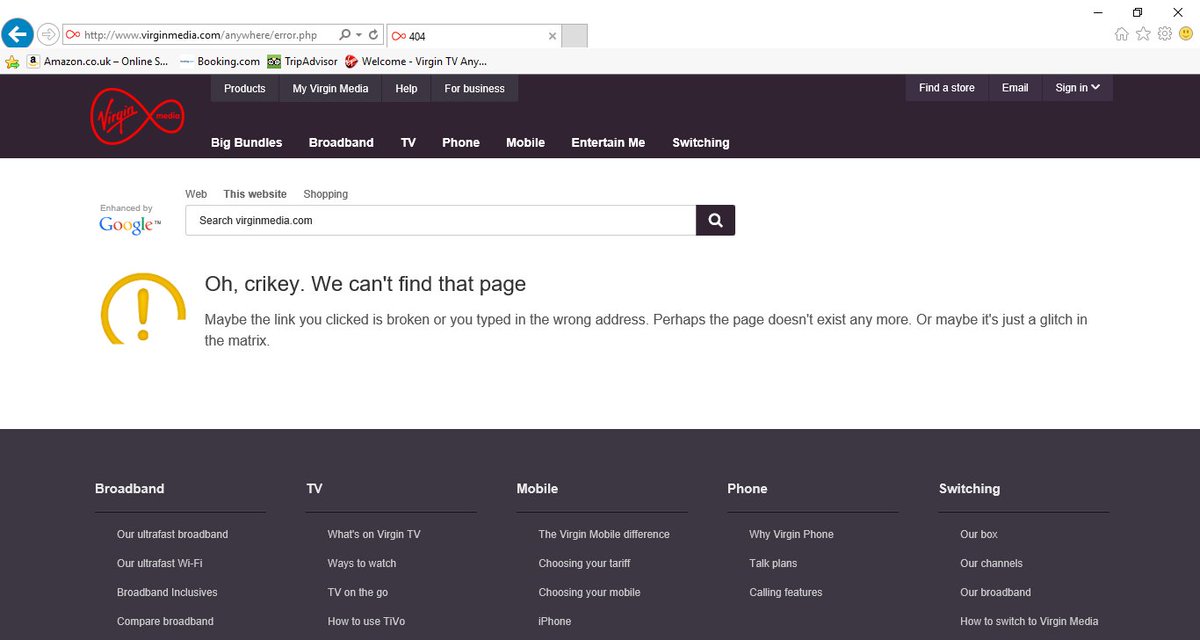Open the browser Home icon
Viewport: 1200px width, 640px height.
pyautogui.click(x=1121, y=34)
